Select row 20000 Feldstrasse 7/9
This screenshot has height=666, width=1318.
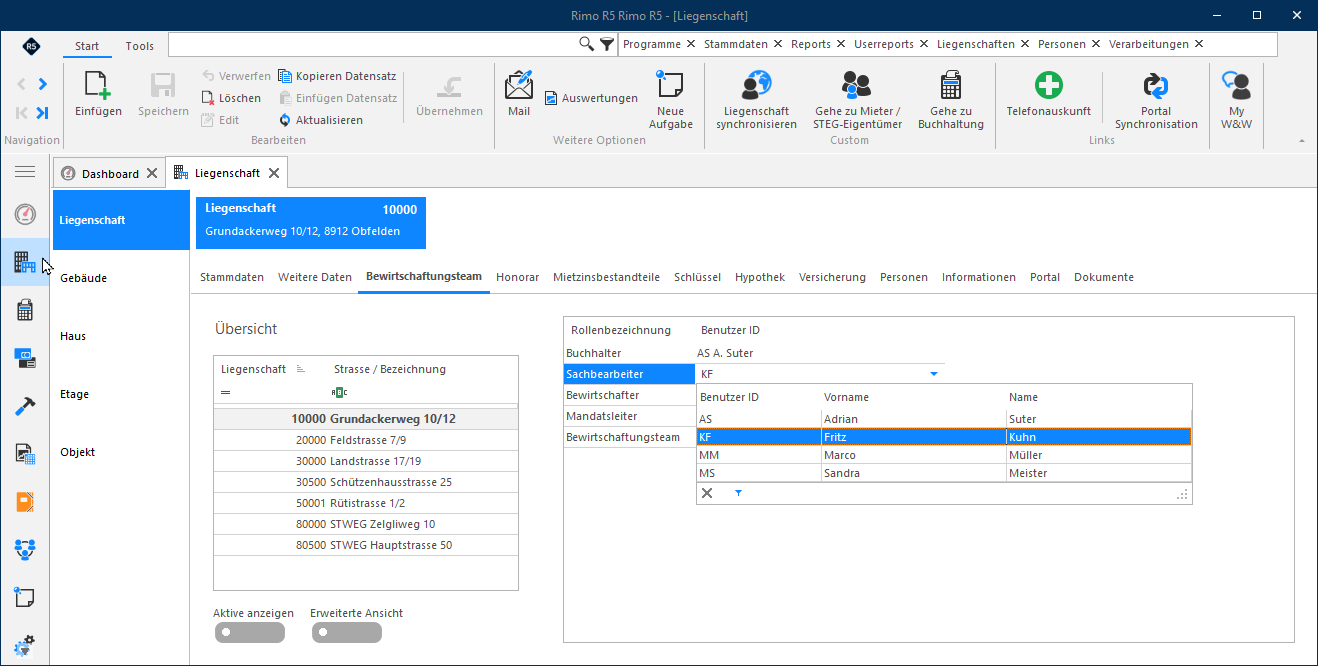(366, 440)
